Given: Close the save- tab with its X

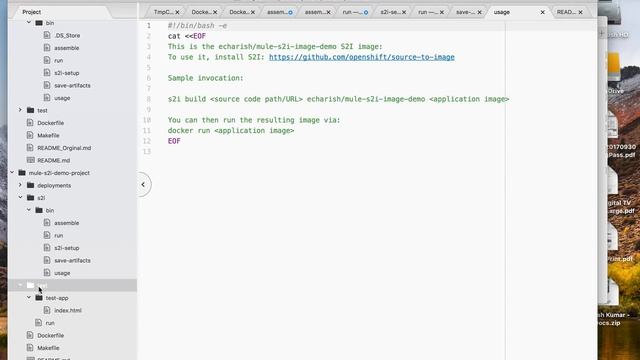Looking at the screenshot, I should [x=479, y=12].
